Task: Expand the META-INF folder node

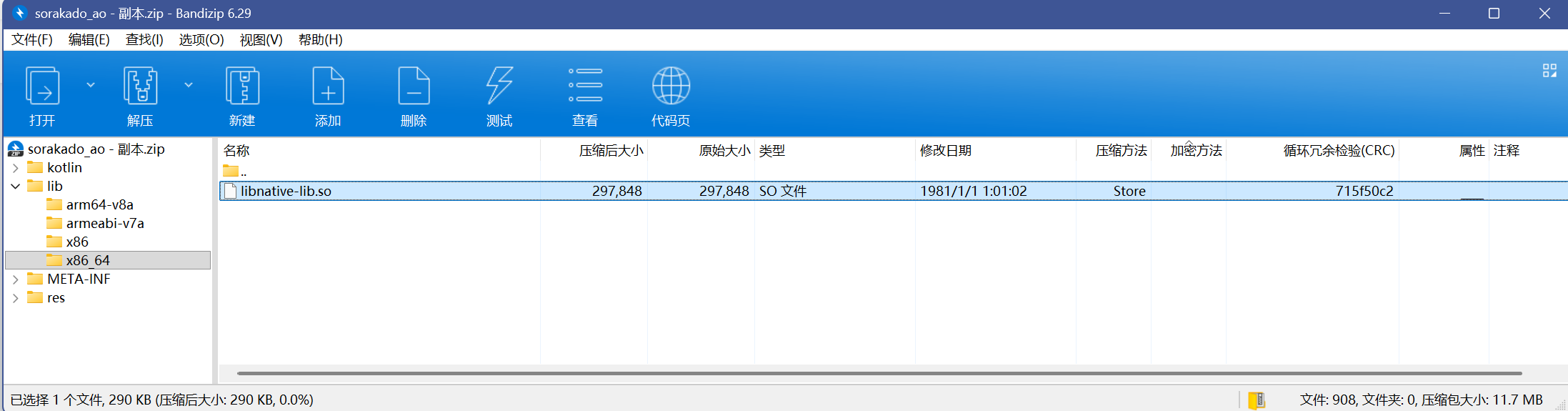Action: (x=16, y=279)
